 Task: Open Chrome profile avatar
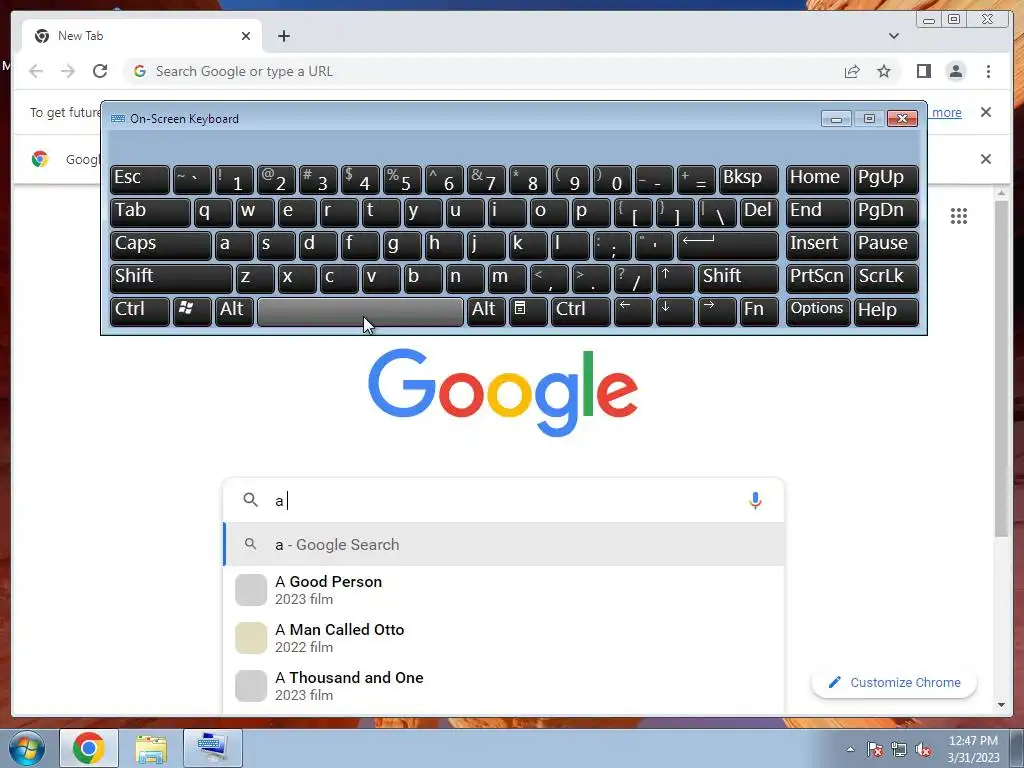(955, 71)
